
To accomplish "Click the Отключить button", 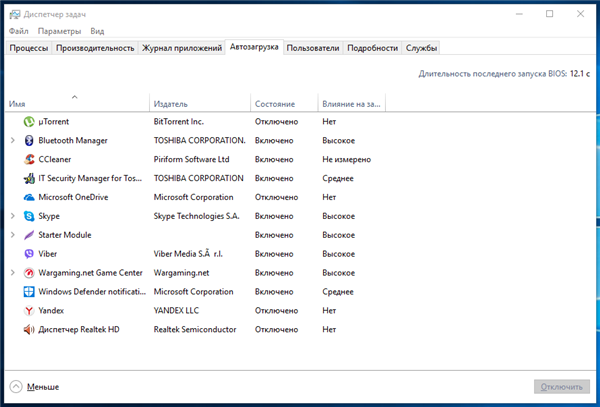I will coord(561,387).
